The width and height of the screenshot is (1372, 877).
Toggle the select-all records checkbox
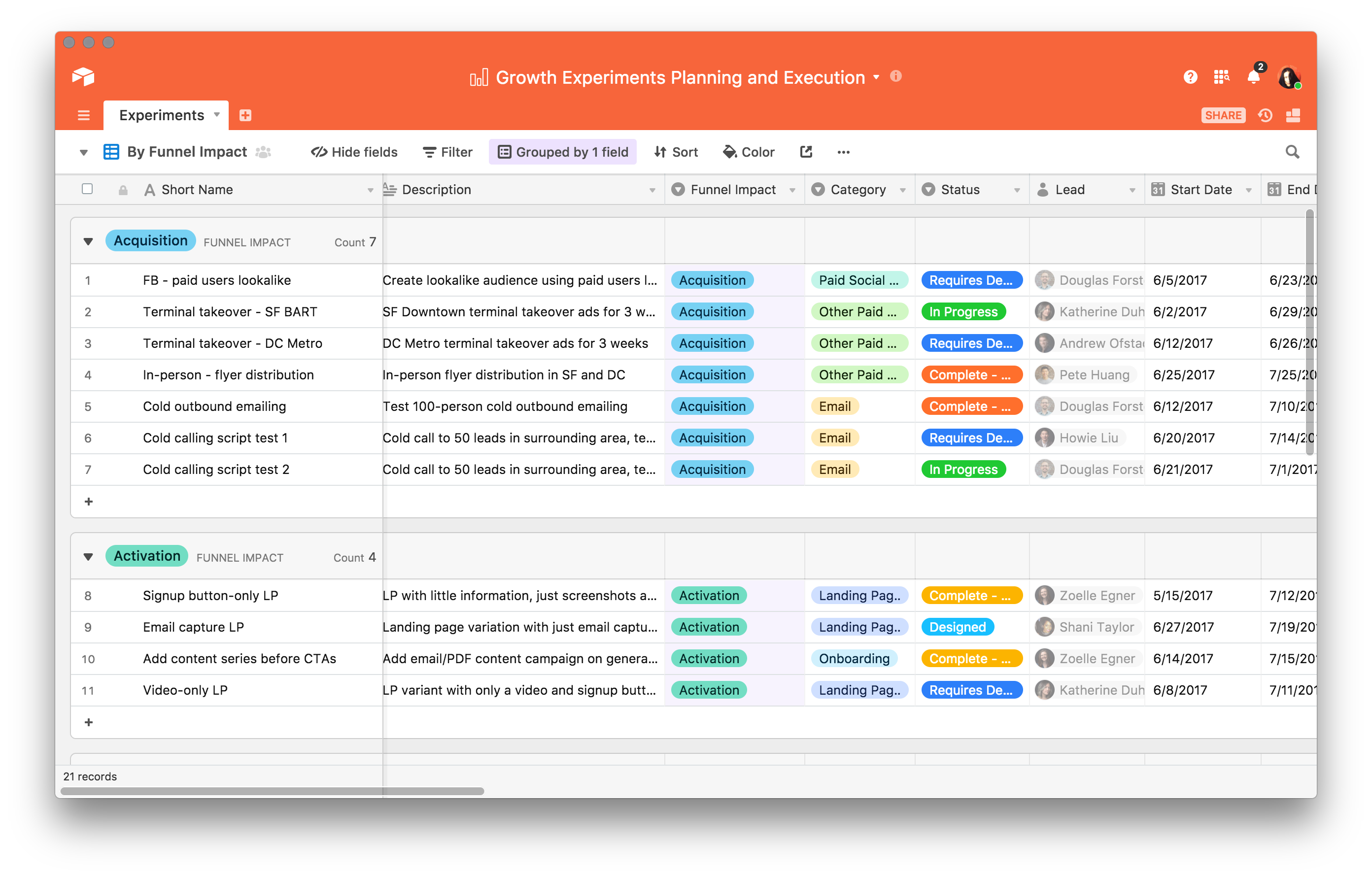(x=87, y=189)
